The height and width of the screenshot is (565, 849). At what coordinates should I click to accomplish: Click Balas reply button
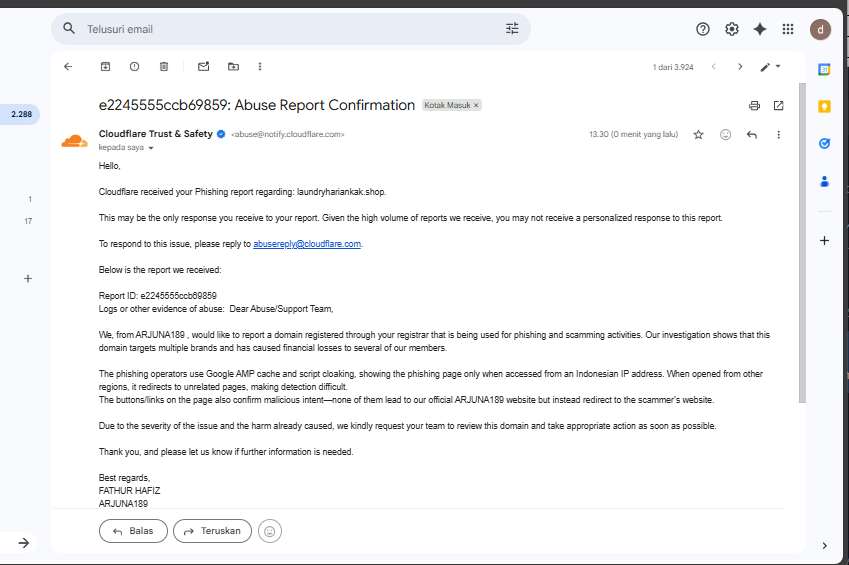pyautogui.click(x=133, y=531)
